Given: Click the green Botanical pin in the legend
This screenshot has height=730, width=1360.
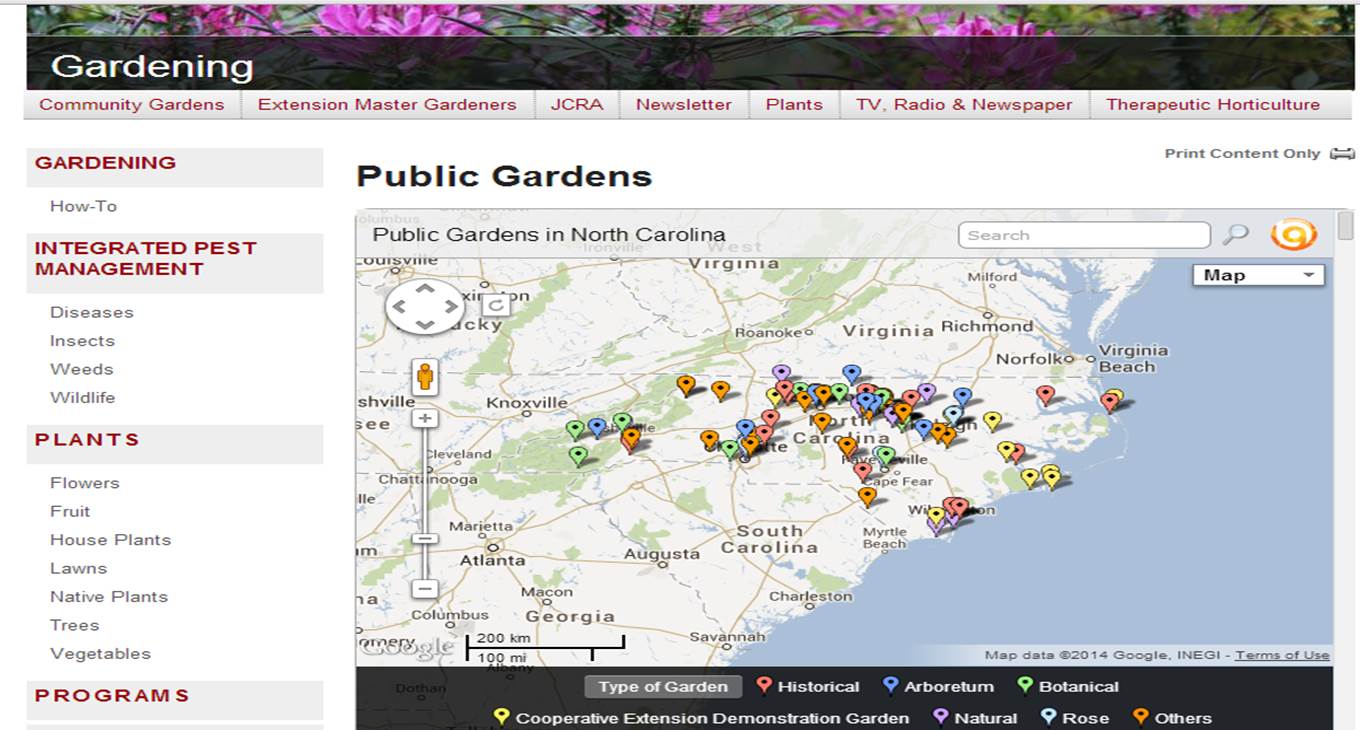Looking at the screenshot, I should (1025, 685).
